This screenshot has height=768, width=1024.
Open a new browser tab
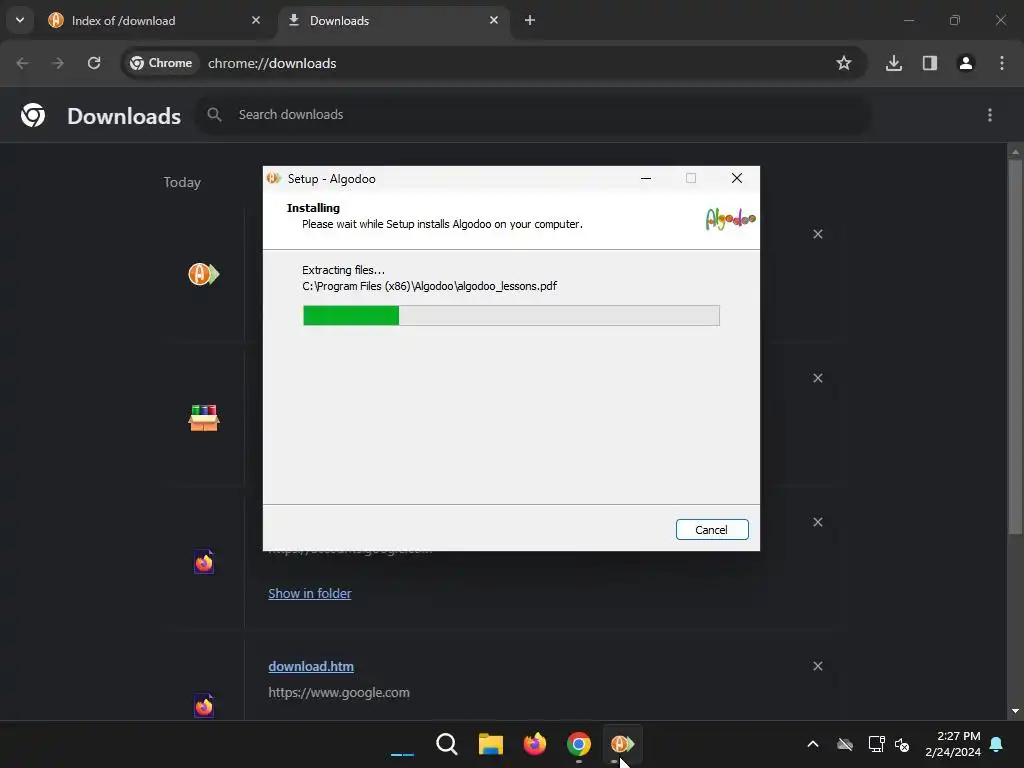pyautogui.click(x=530, y=20)
